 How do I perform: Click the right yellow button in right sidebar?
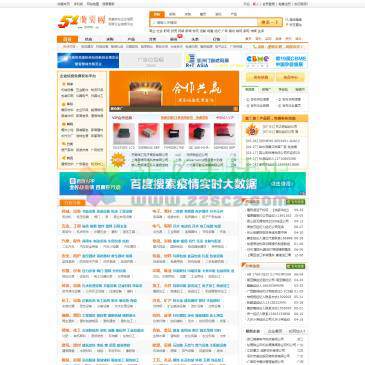(x=290, y=77)
